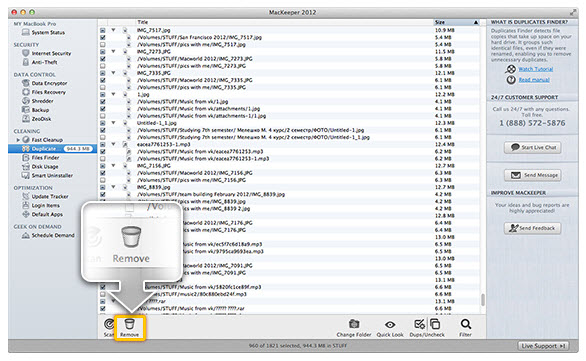Viewport: 586px width, 361px height.
Task: Toggle checkbox for team building February 2012/IMG_8839.jpg
Action: [x=102, y=194]
